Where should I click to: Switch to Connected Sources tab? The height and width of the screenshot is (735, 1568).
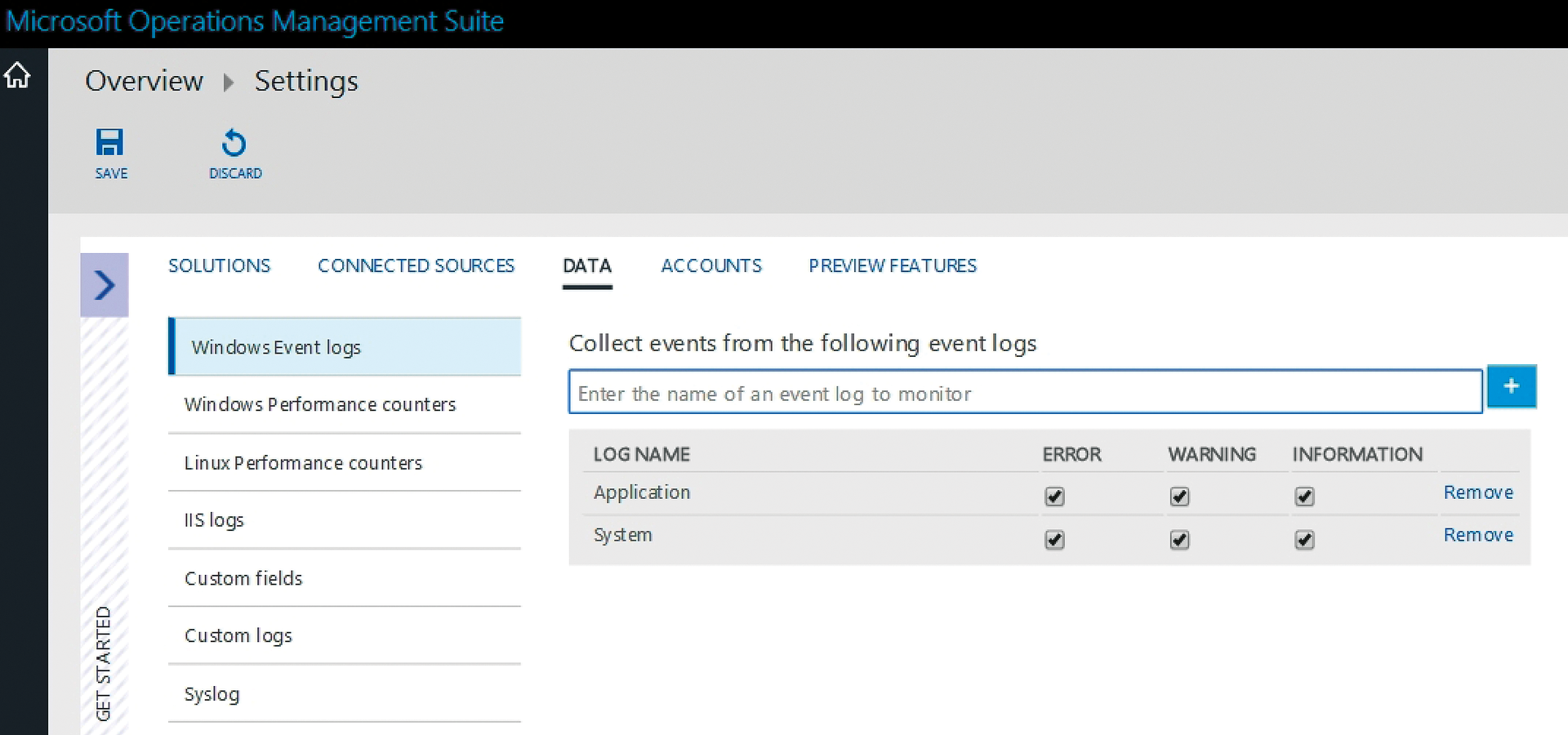416,265
